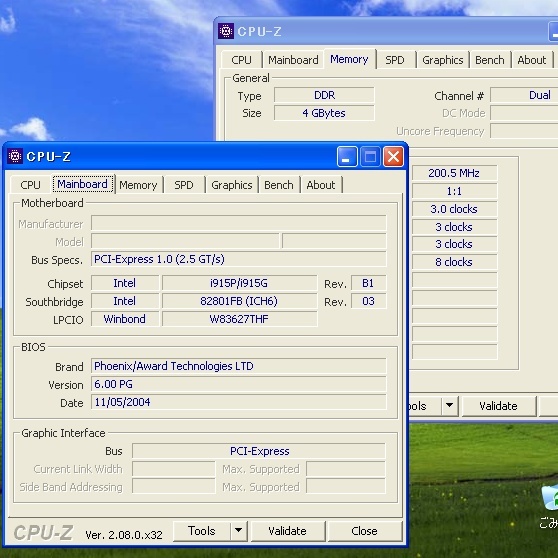Open Bench tab in the back window
Viewport: 558px width, 558px height.
click(490, 60)
